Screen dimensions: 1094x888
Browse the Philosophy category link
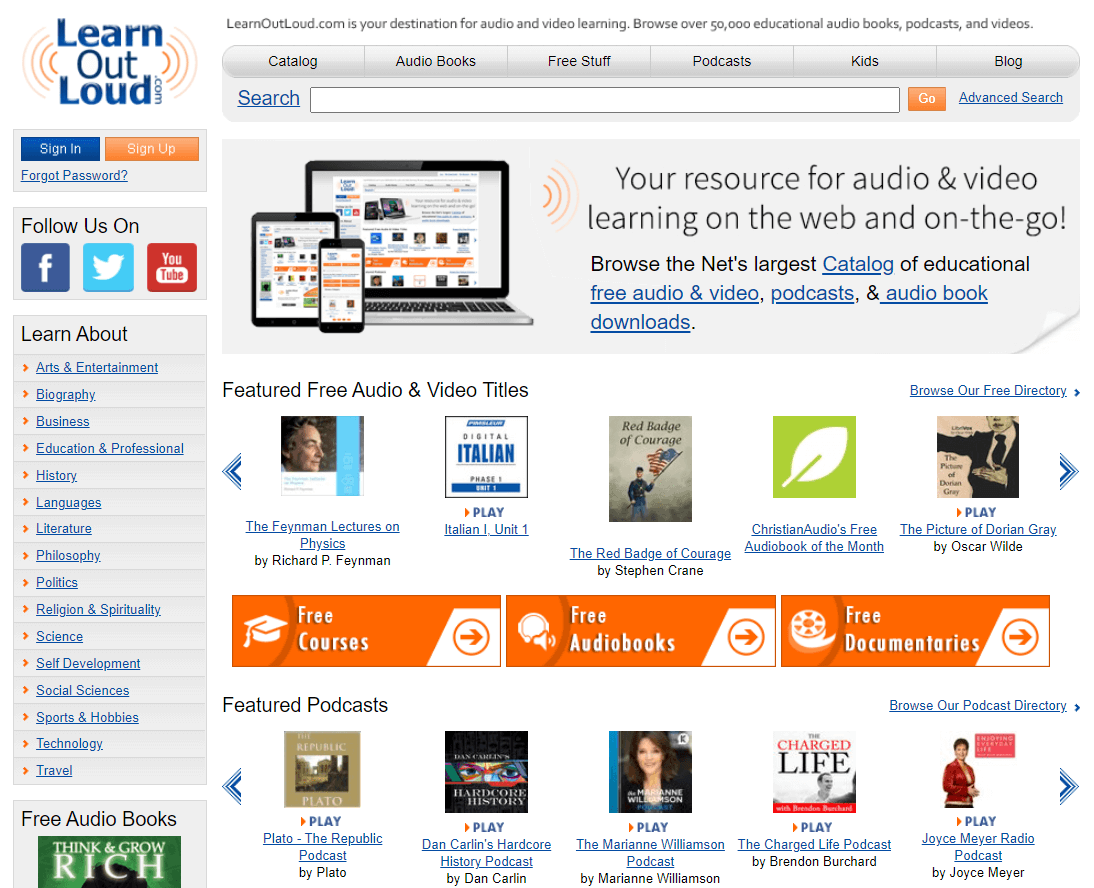click(68, 555)
